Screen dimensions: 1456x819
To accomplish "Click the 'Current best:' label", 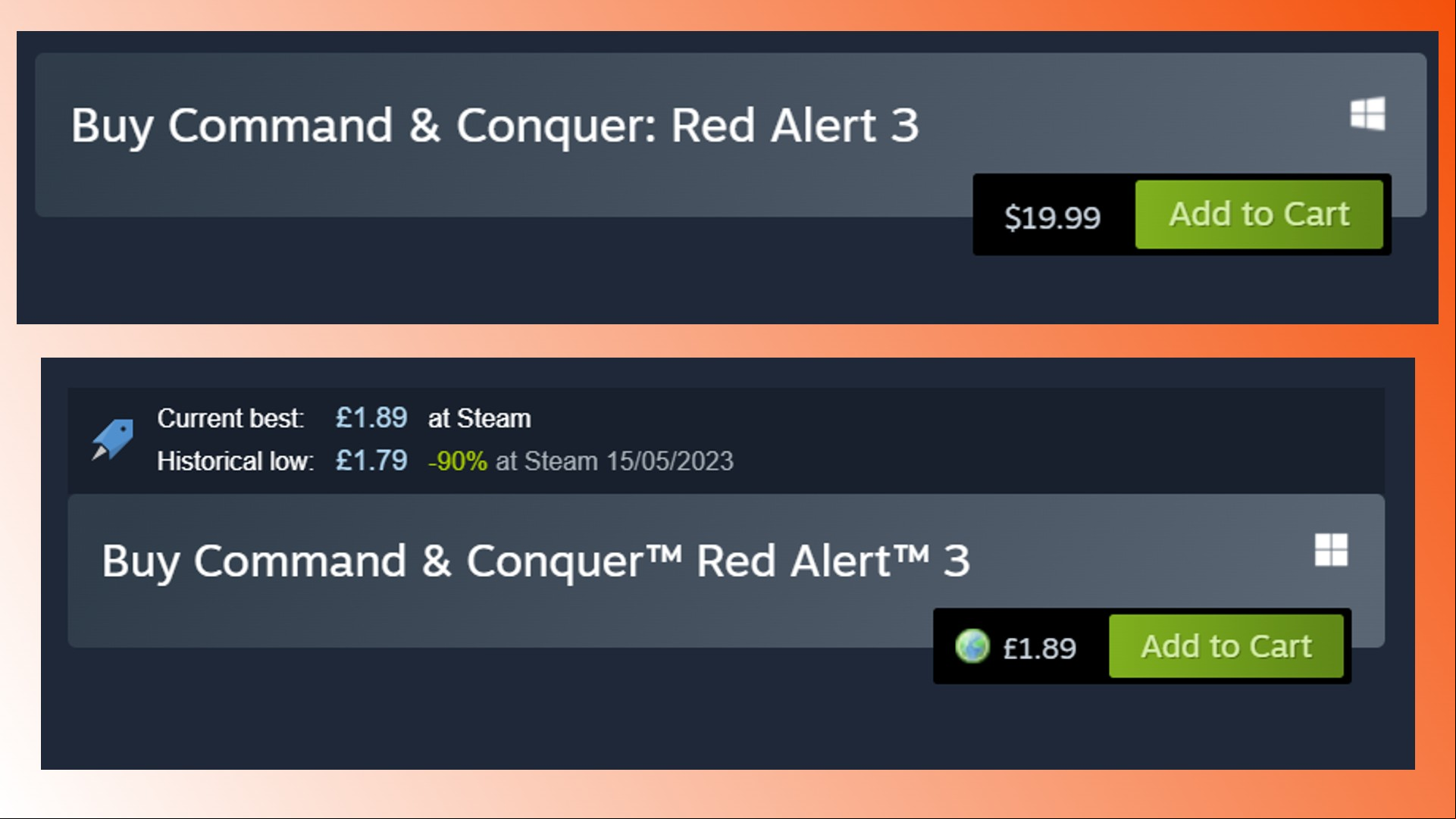I will click(x=230, y=418).
